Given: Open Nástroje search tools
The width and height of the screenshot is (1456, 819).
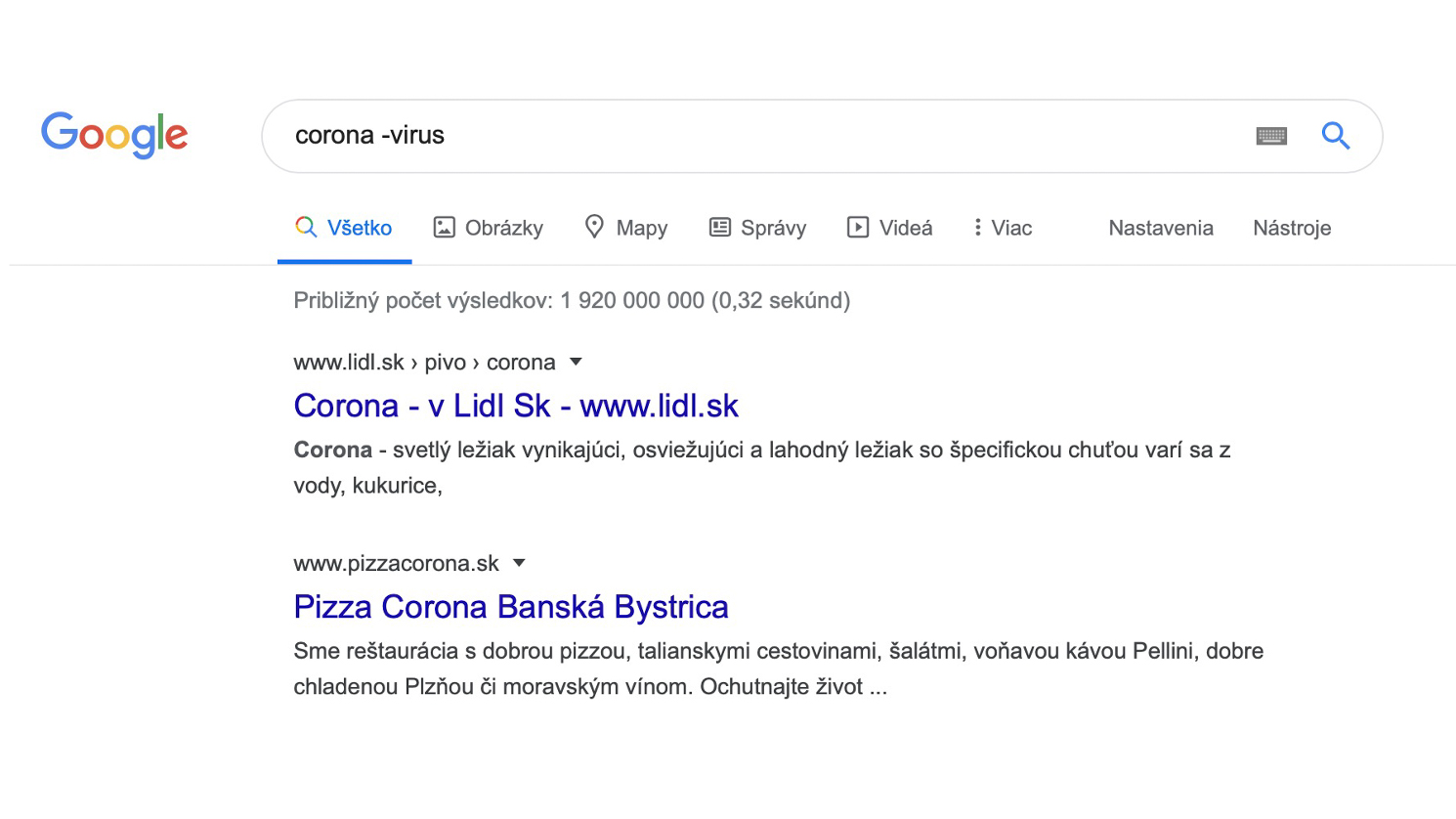Looking at the screenshot, I should (x=1292, y=228).
